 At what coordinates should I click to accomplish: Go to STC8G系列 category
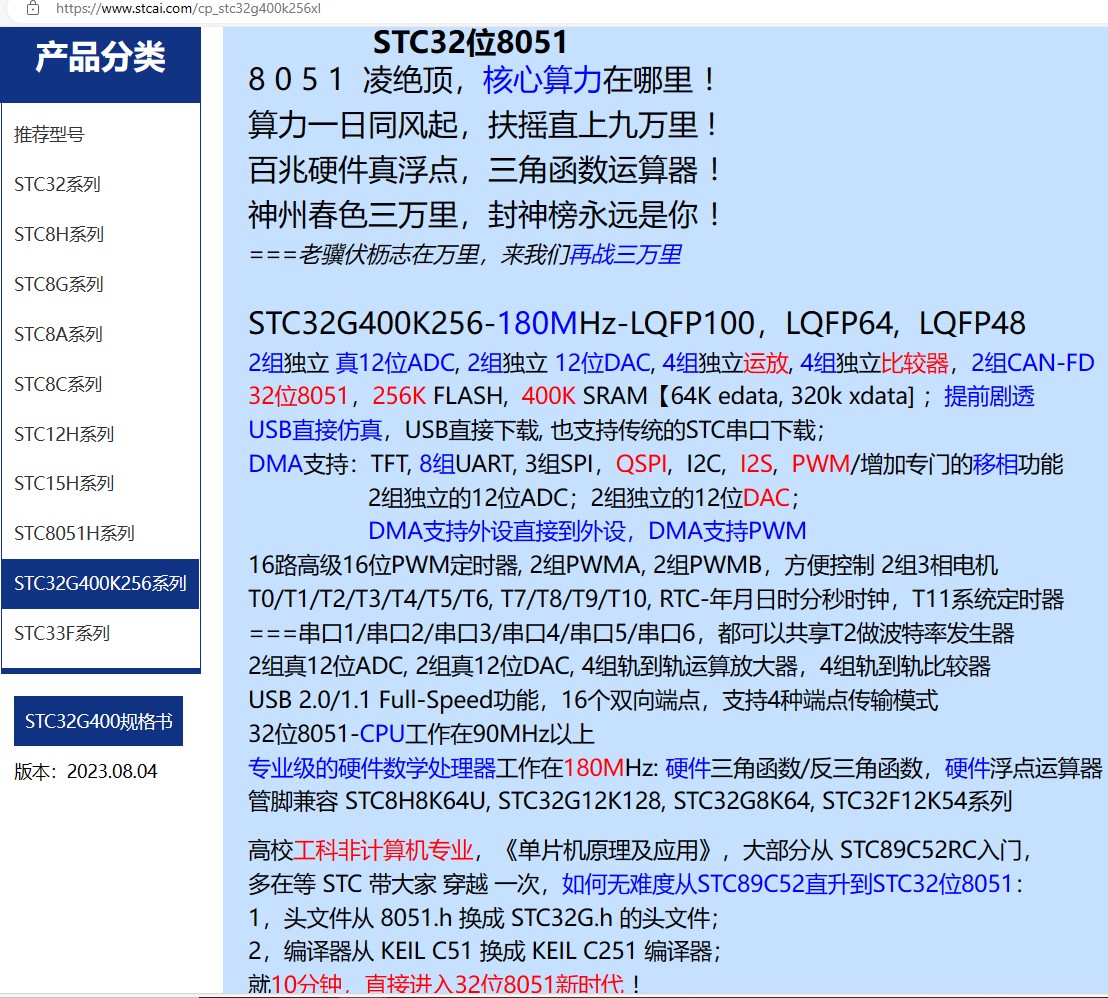59,284
